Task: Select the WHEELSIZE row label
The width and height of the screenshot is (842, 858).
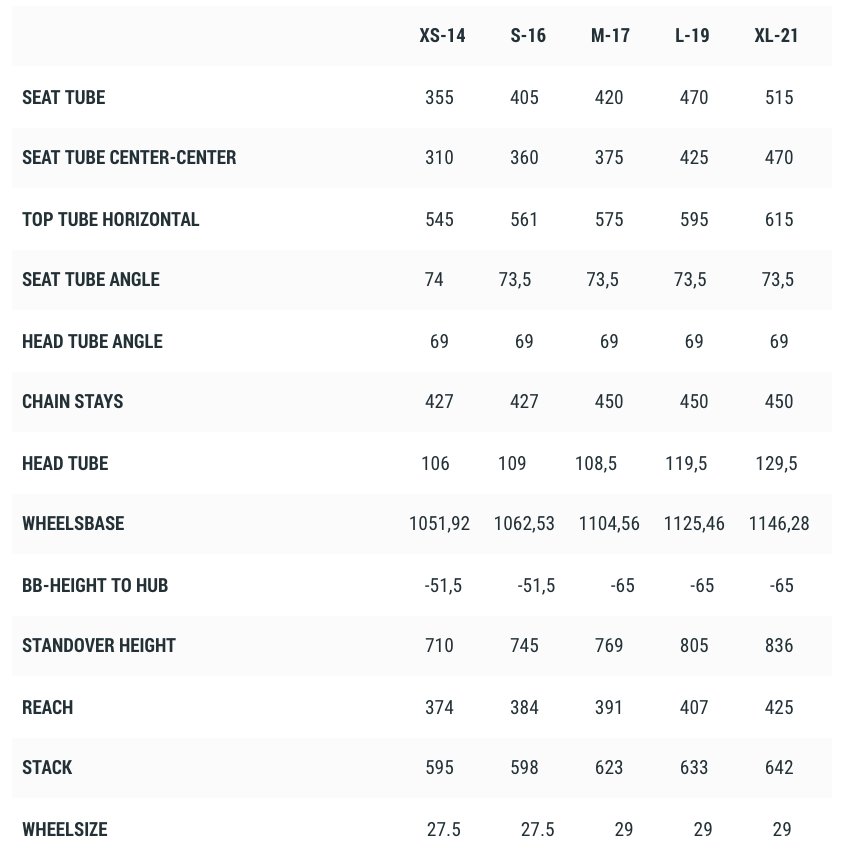Action: (x=64, y=830)
